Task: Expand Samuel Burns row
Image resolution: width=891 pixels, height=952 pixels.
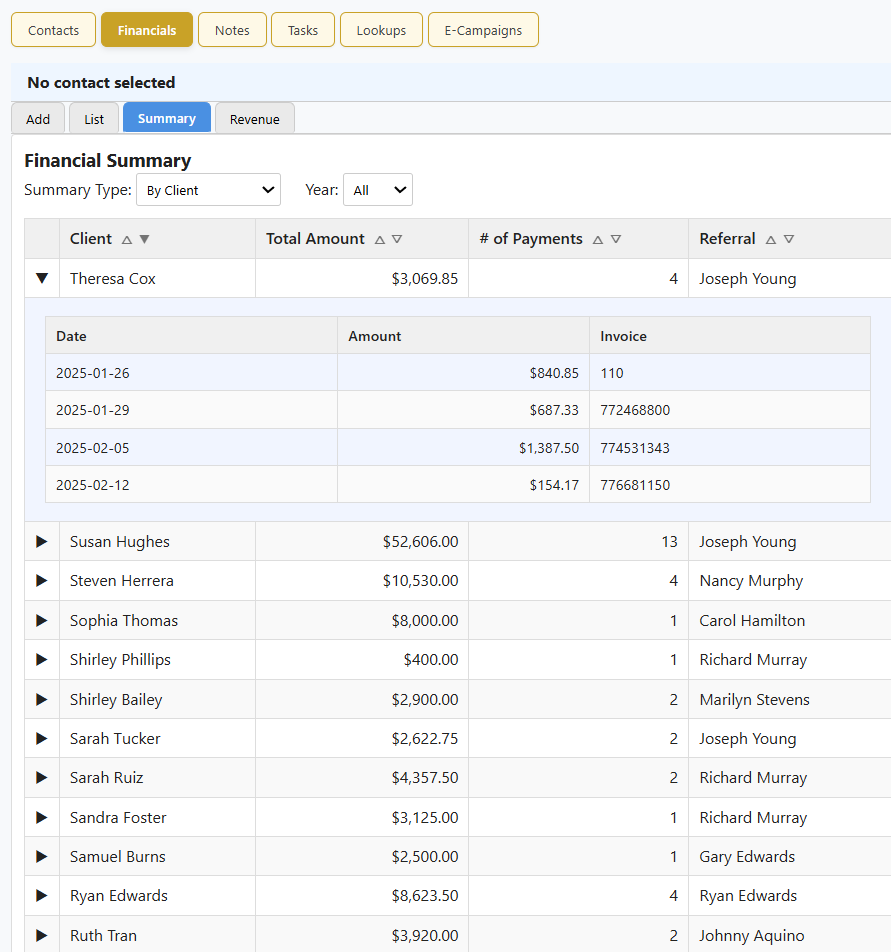Action: (42, 856)
